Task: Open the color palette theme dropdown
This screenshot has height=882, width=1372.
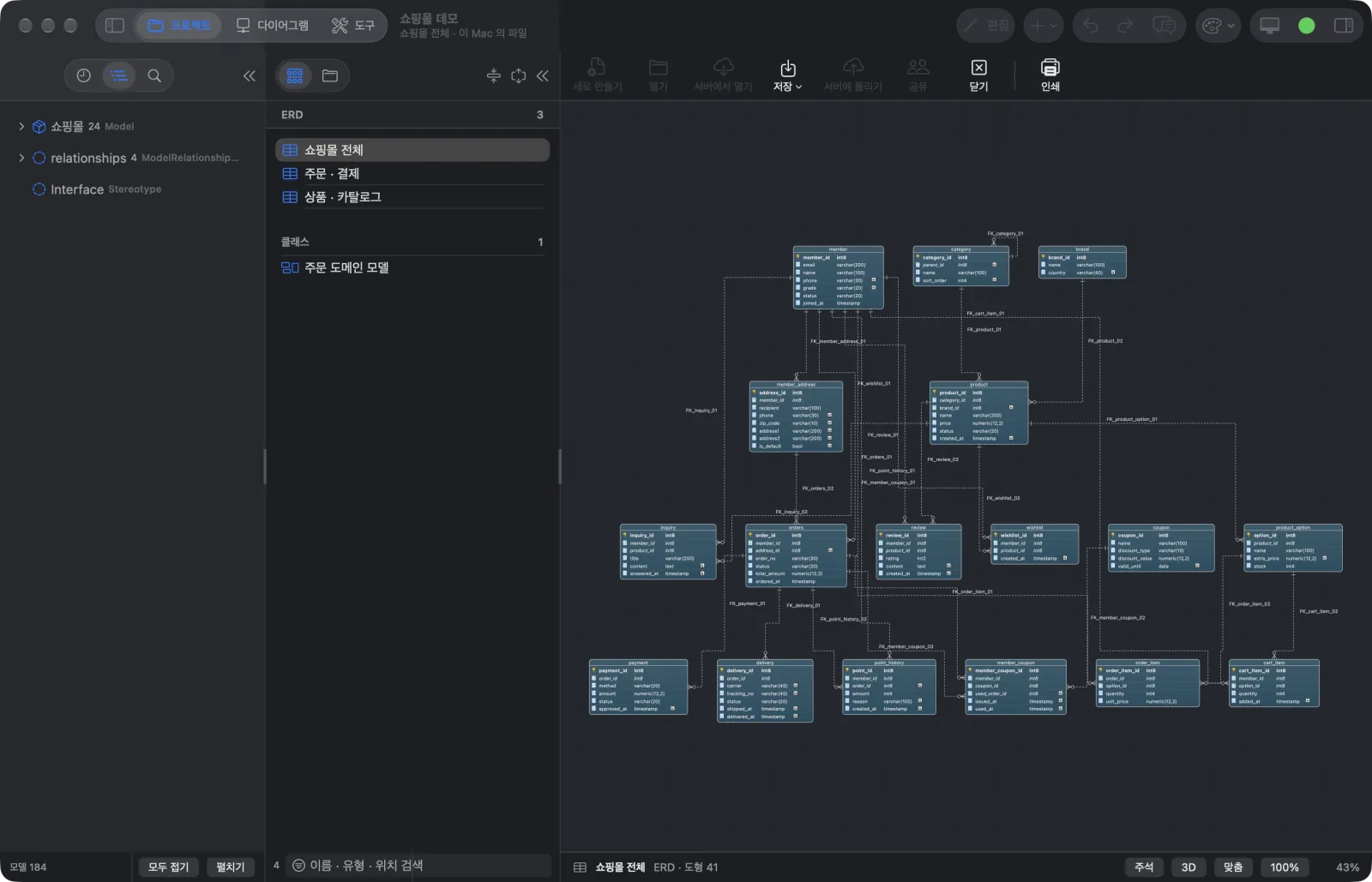Action: (1218, 26)
